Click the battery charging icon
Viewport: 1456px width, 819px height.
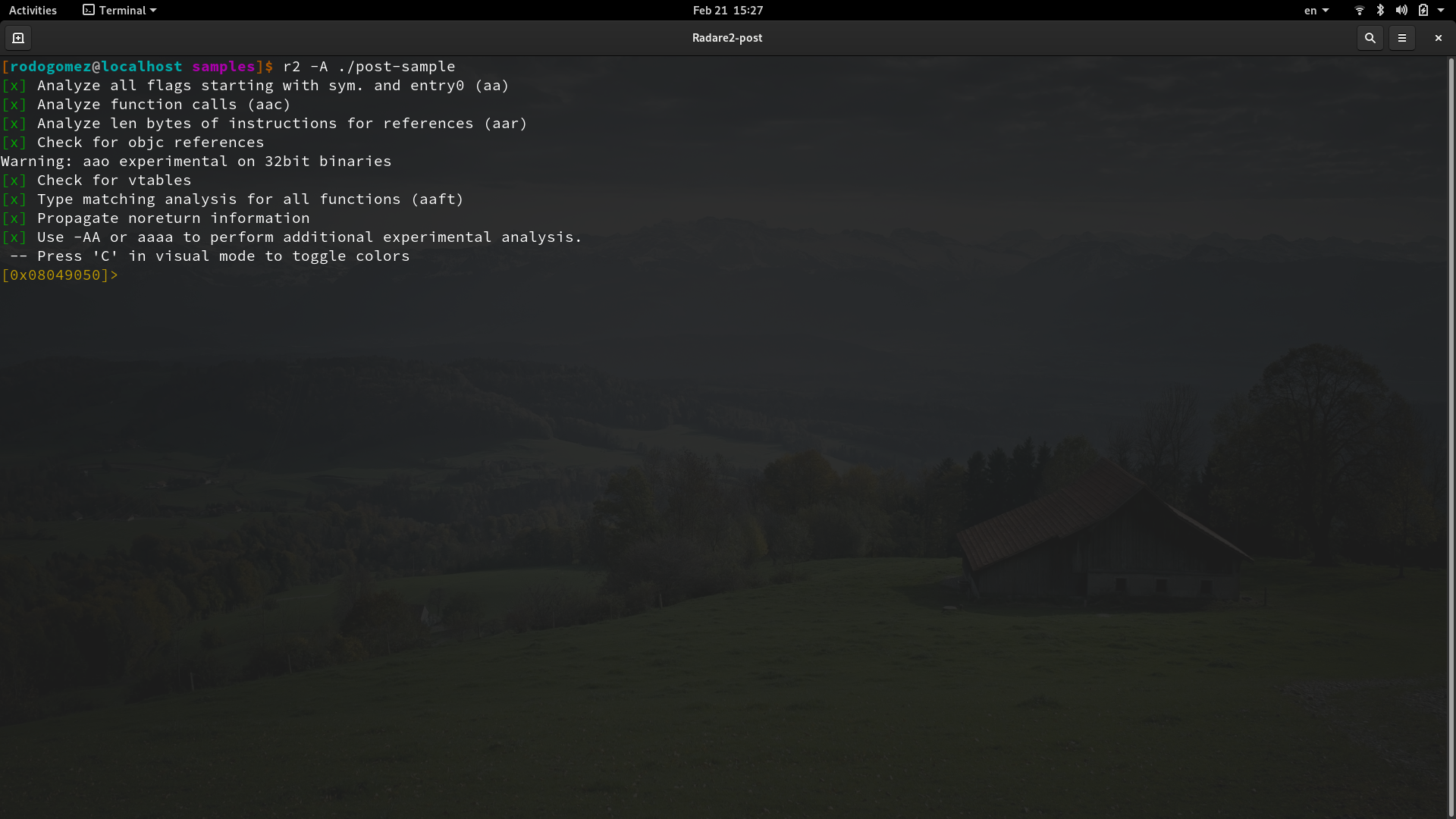tap(1423, 11)
